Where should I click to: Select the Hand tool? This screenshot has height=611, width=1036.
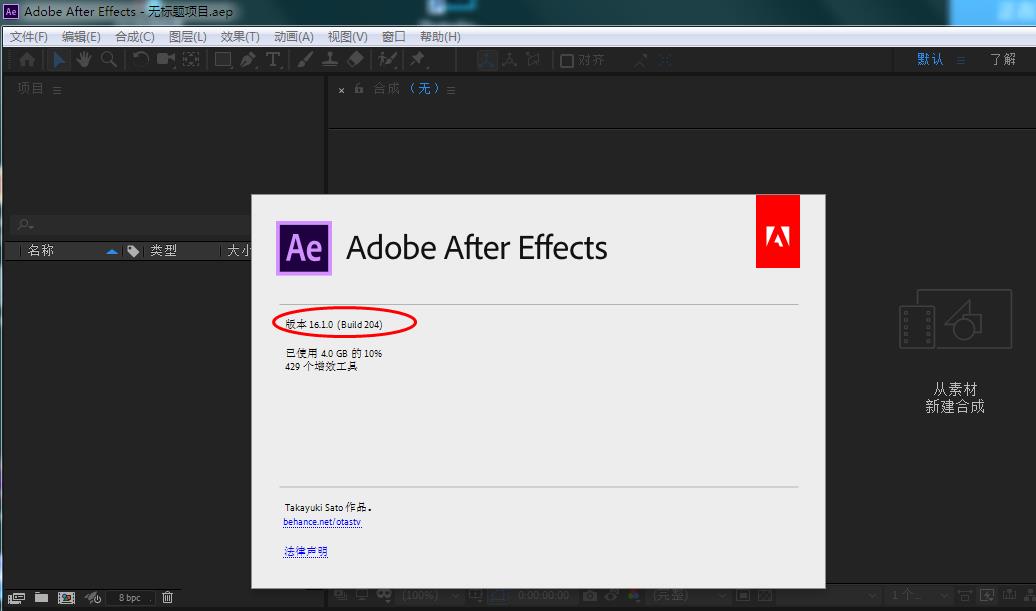click(84, 60)
